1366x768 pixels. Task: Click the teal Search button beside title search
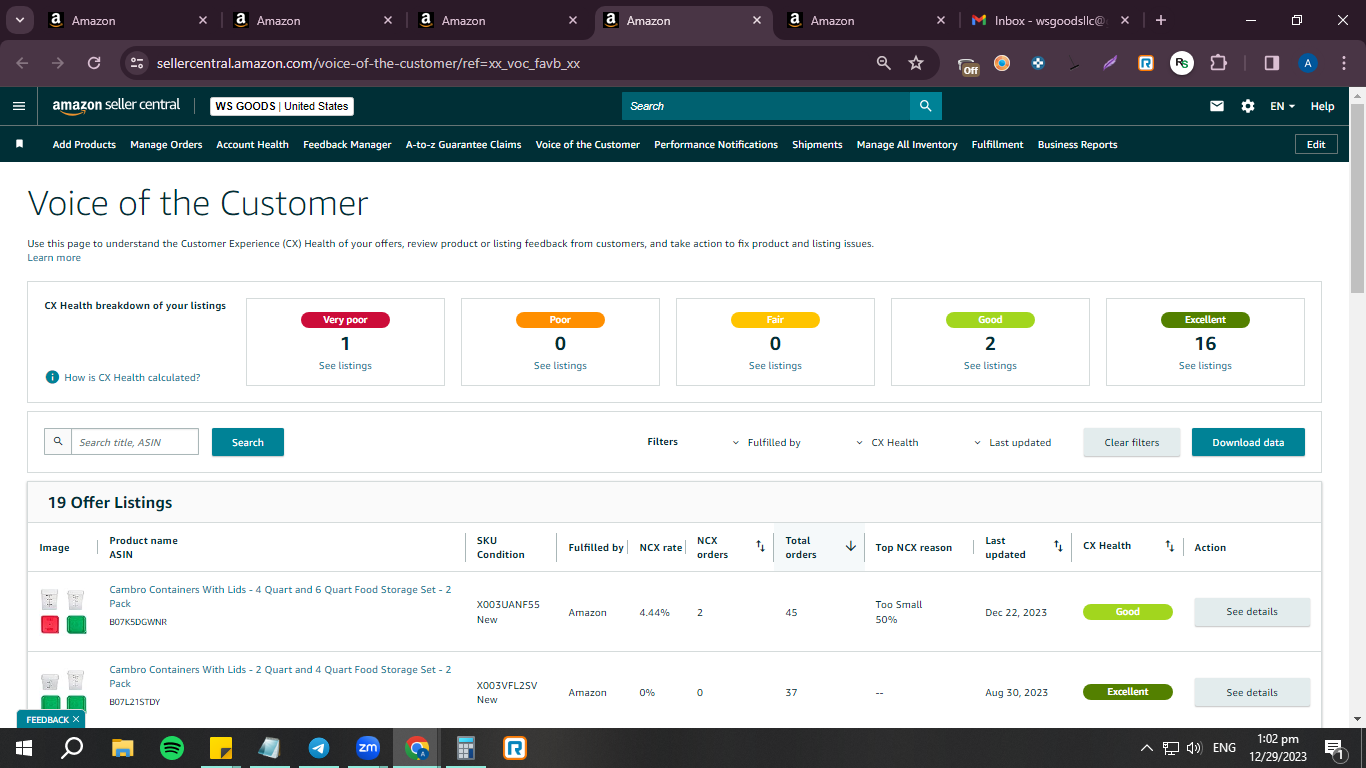[x=248, y=442]
